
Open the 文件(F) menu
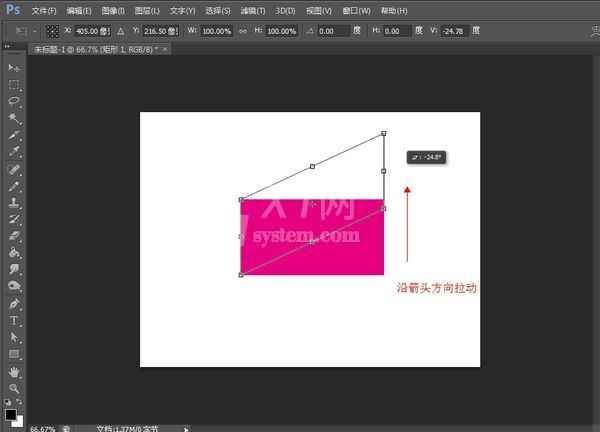click(44, 11)
